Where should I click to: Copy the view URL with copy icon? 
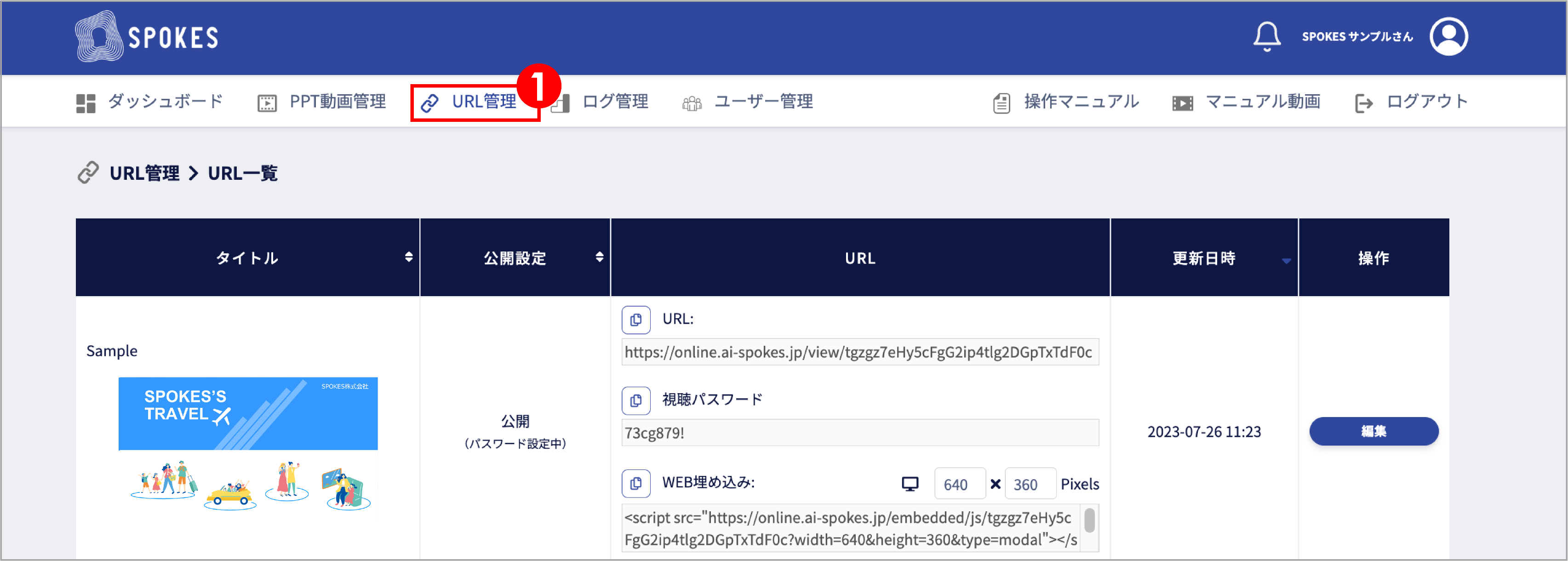pyautogui.click(x=635, y=320)
